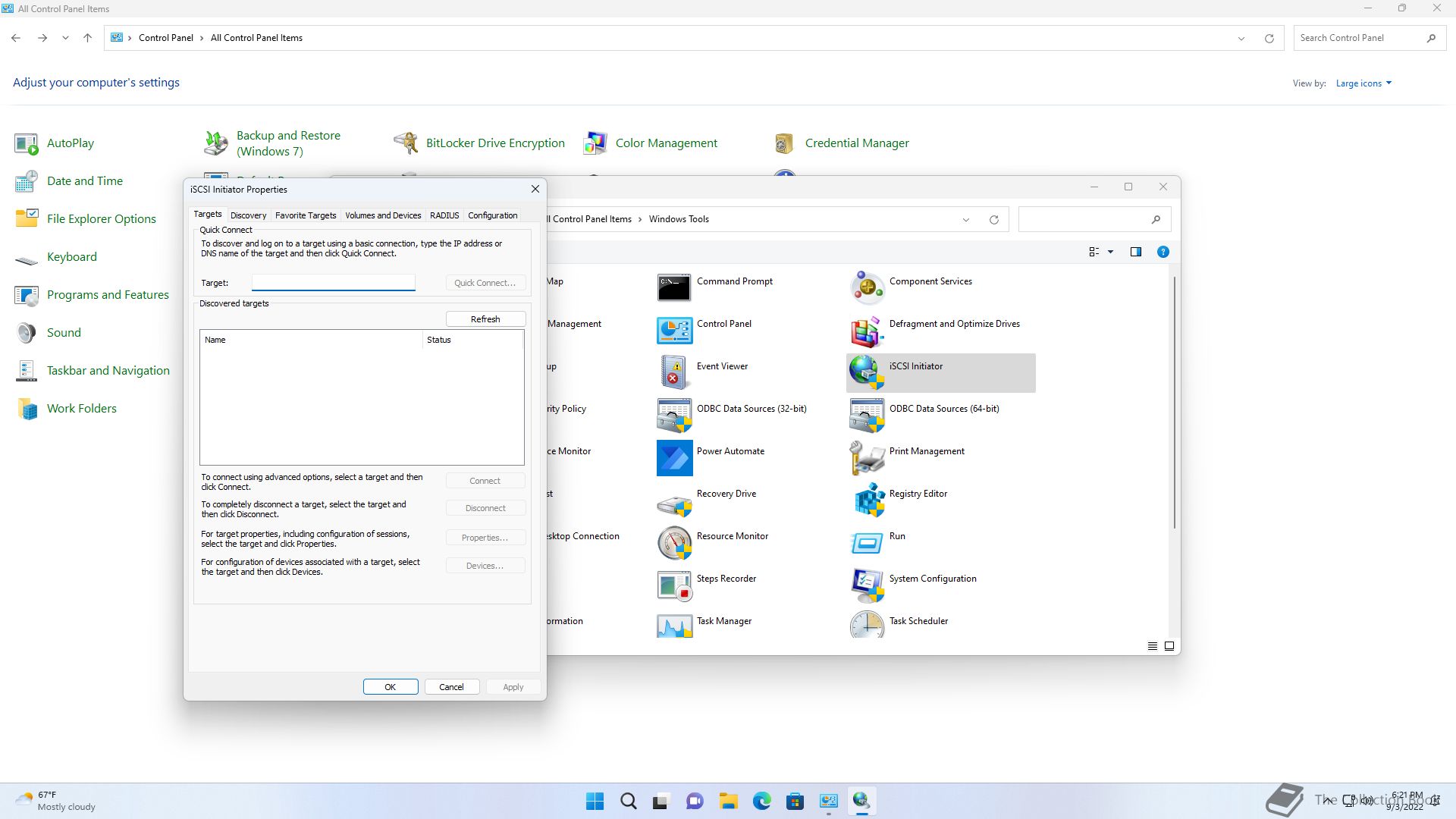
Task: Open recent locations dropdown in Control Panel
Action: pyautogui.click(x=65, y=38)
